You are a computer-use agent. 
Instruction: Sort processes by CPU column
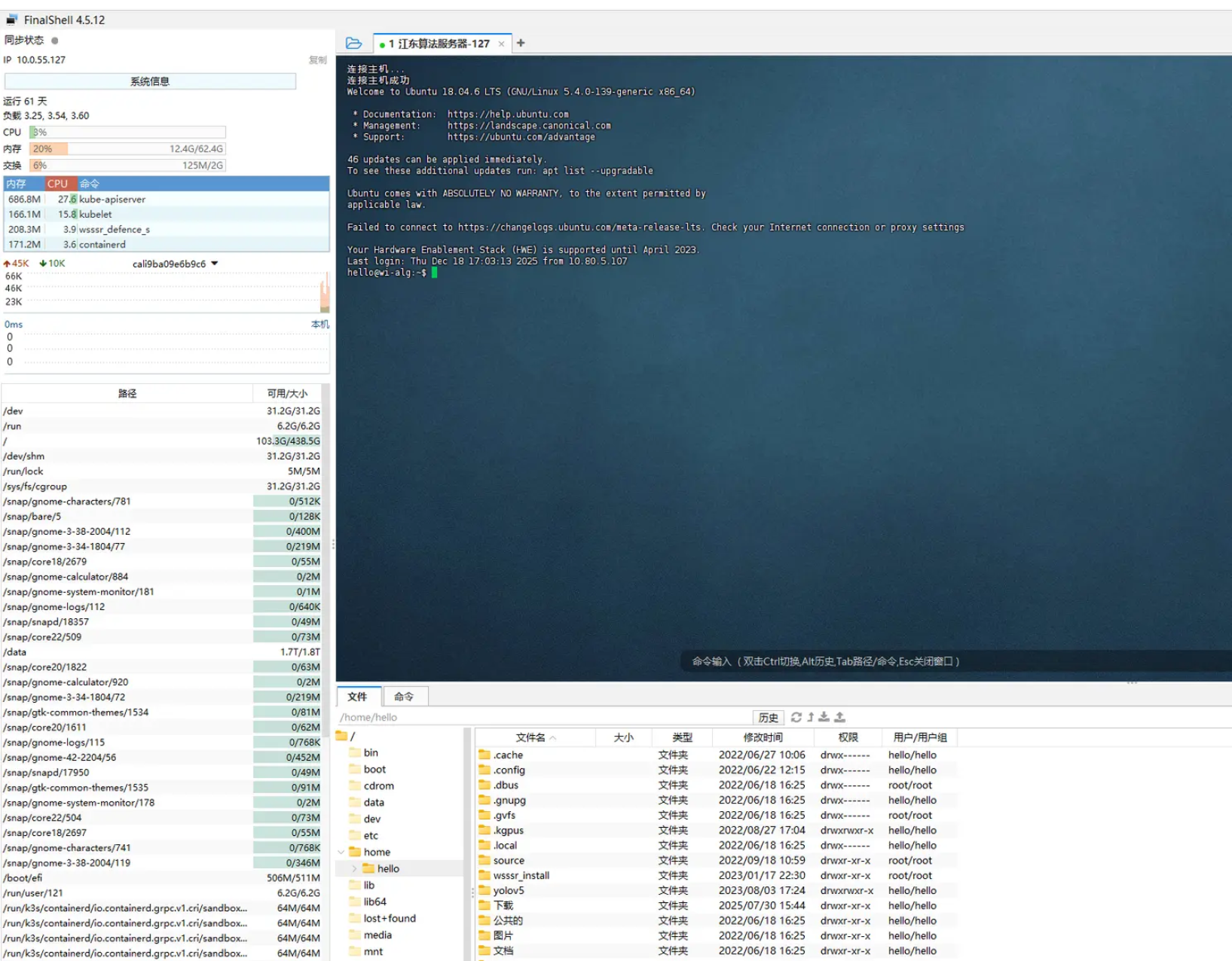coord(60,184)
